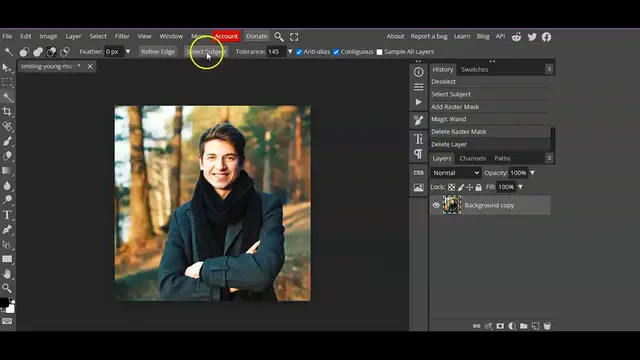Toggle fullscreen mode icon

(x=294, y=37)
